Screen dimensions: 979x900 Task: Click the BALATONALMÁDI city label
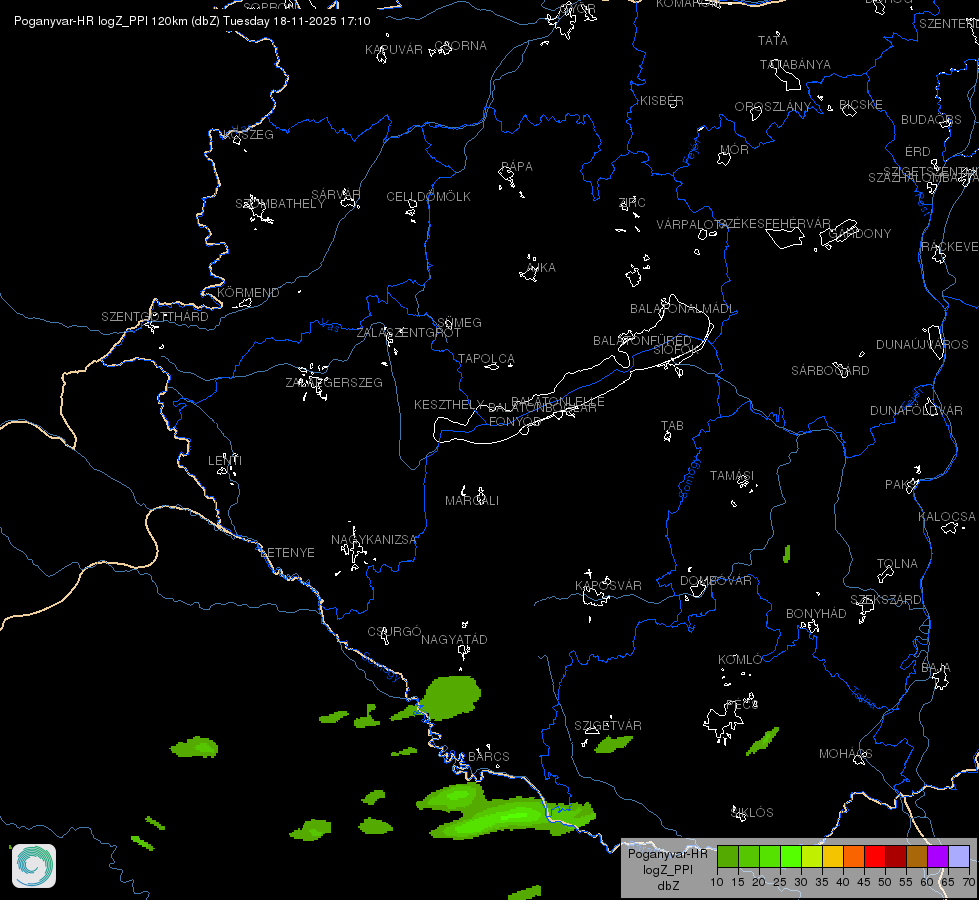(x=682, y=309)
